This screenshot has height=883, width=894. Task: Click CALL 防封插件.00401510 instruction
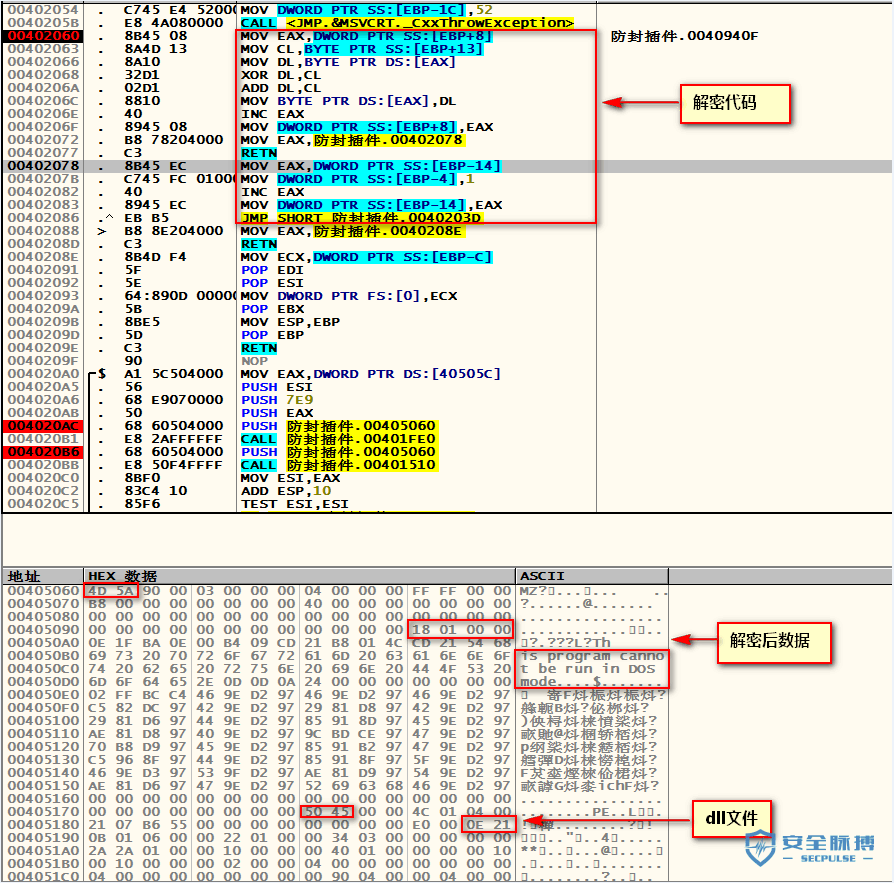coord(338,465)
